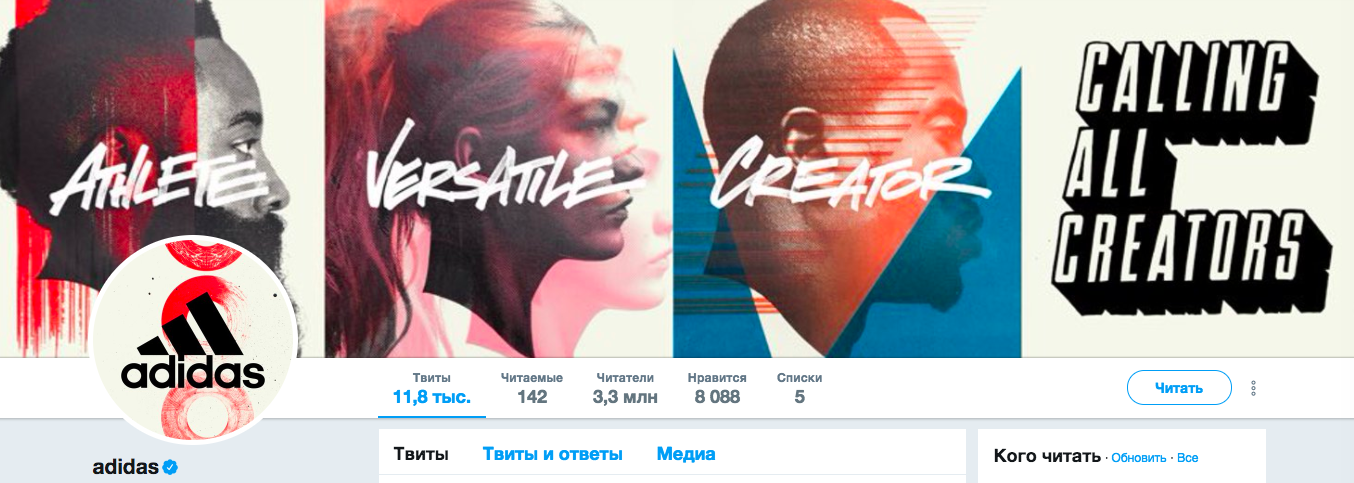The width and height of the screenshot is (1354, 483).
Task: Open the Твиты count 11,8 тыс. stat
Action: (431, 388)
